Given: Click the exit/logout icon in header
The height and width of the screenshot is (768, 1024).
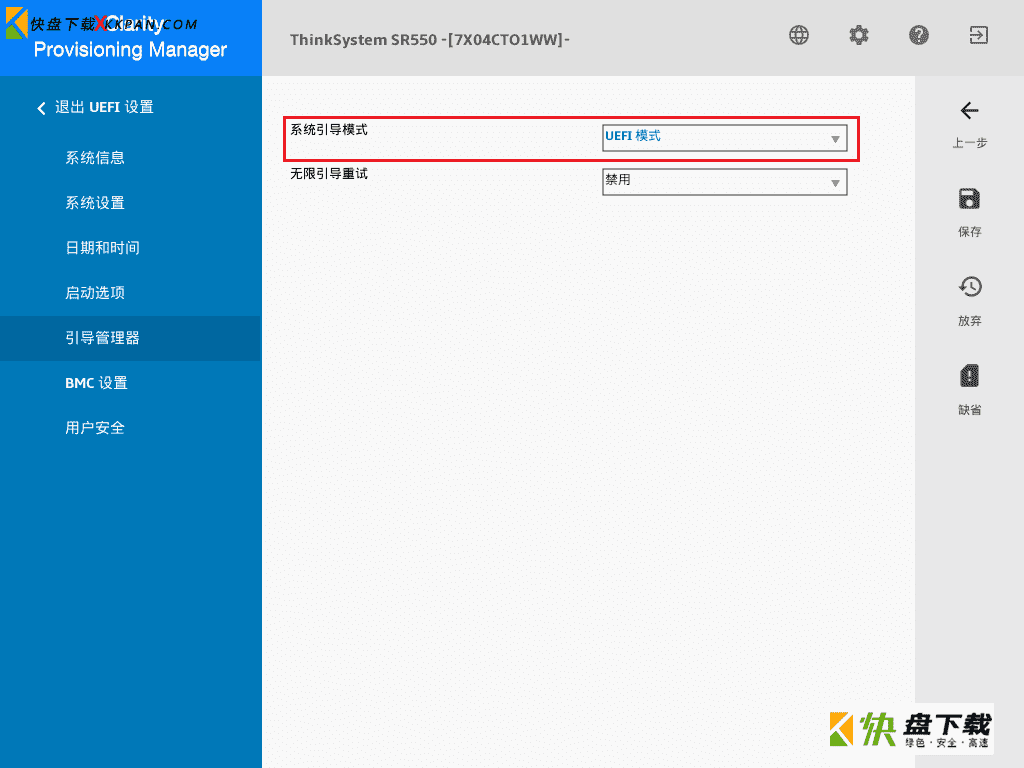Looking at the screenshot, I should pos(978,35).
